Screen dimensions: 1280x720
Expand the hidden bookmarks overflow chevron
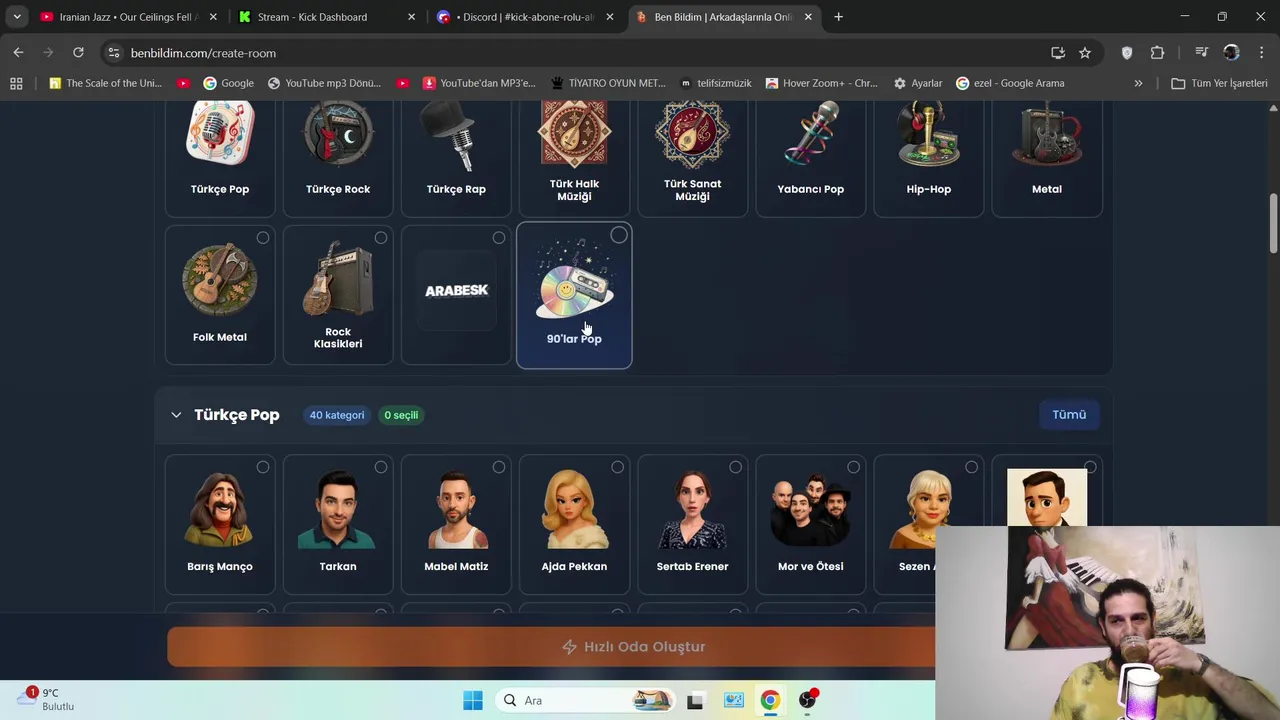(1138, 83)
